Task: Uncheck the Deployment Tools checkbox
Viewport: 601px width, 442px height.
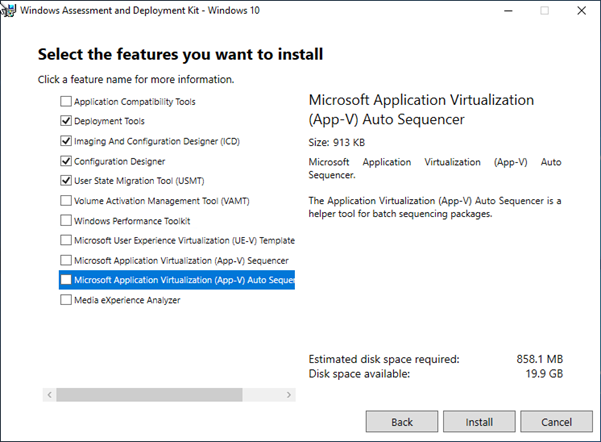Action: coord(66,121)
